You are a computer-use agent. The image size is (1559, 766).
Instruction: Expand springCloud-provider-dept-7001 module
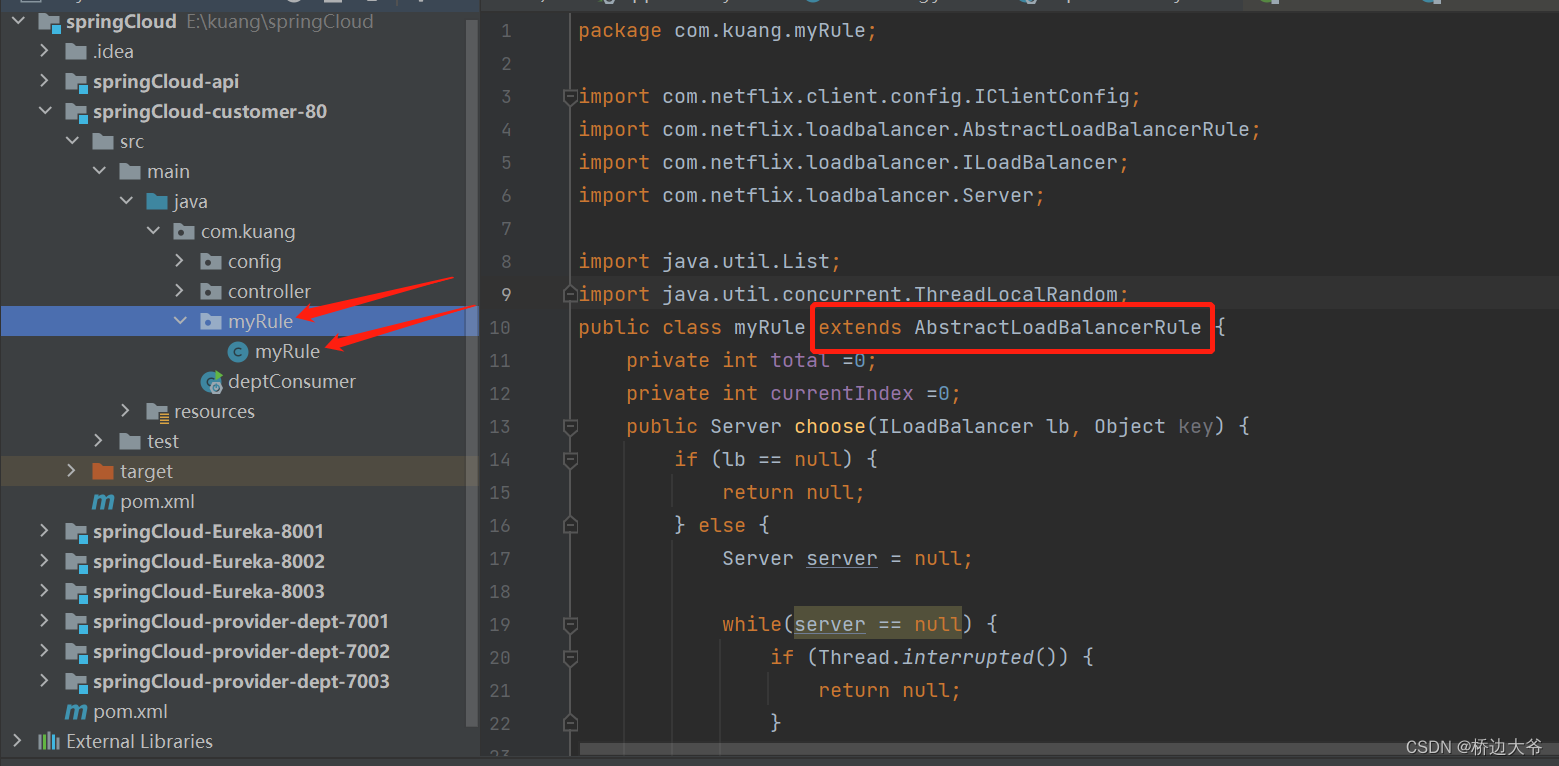(44, 621)
